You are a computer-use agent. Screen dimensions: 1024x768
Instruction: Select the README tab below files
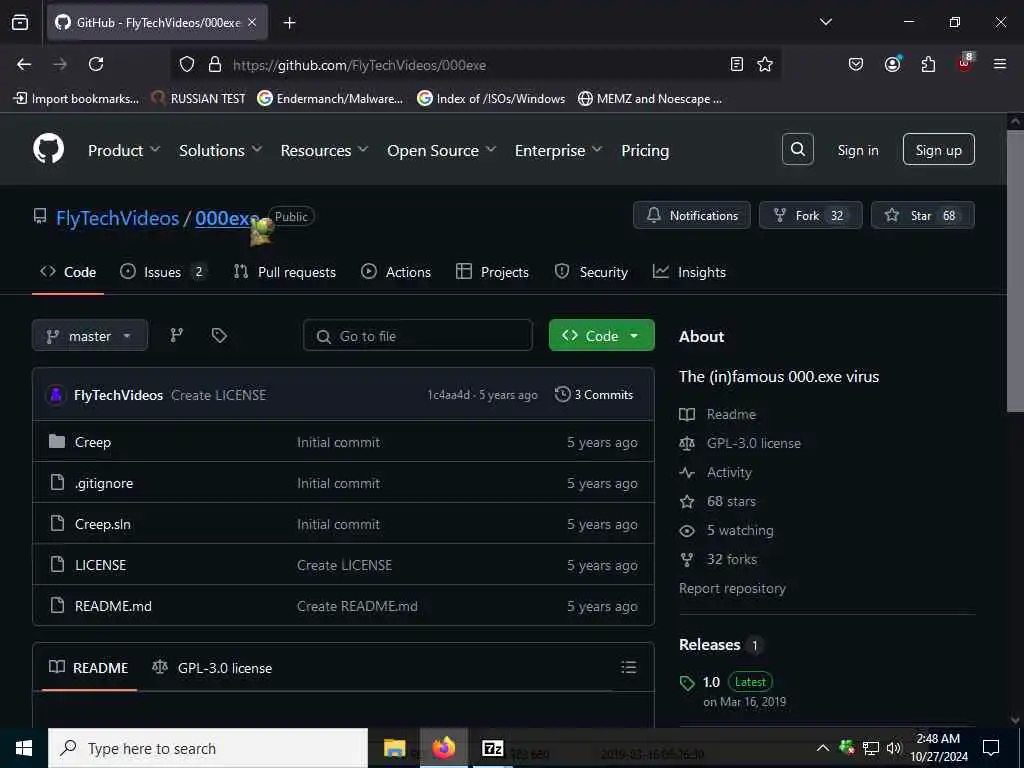pos(88,667)
